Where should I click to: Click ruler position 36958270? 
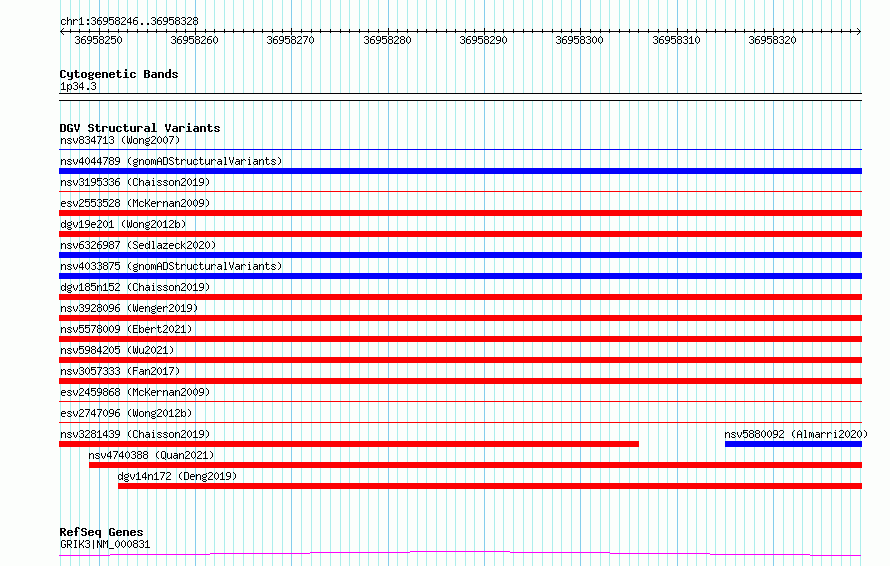pyautogui.click(x=290, y=40)
